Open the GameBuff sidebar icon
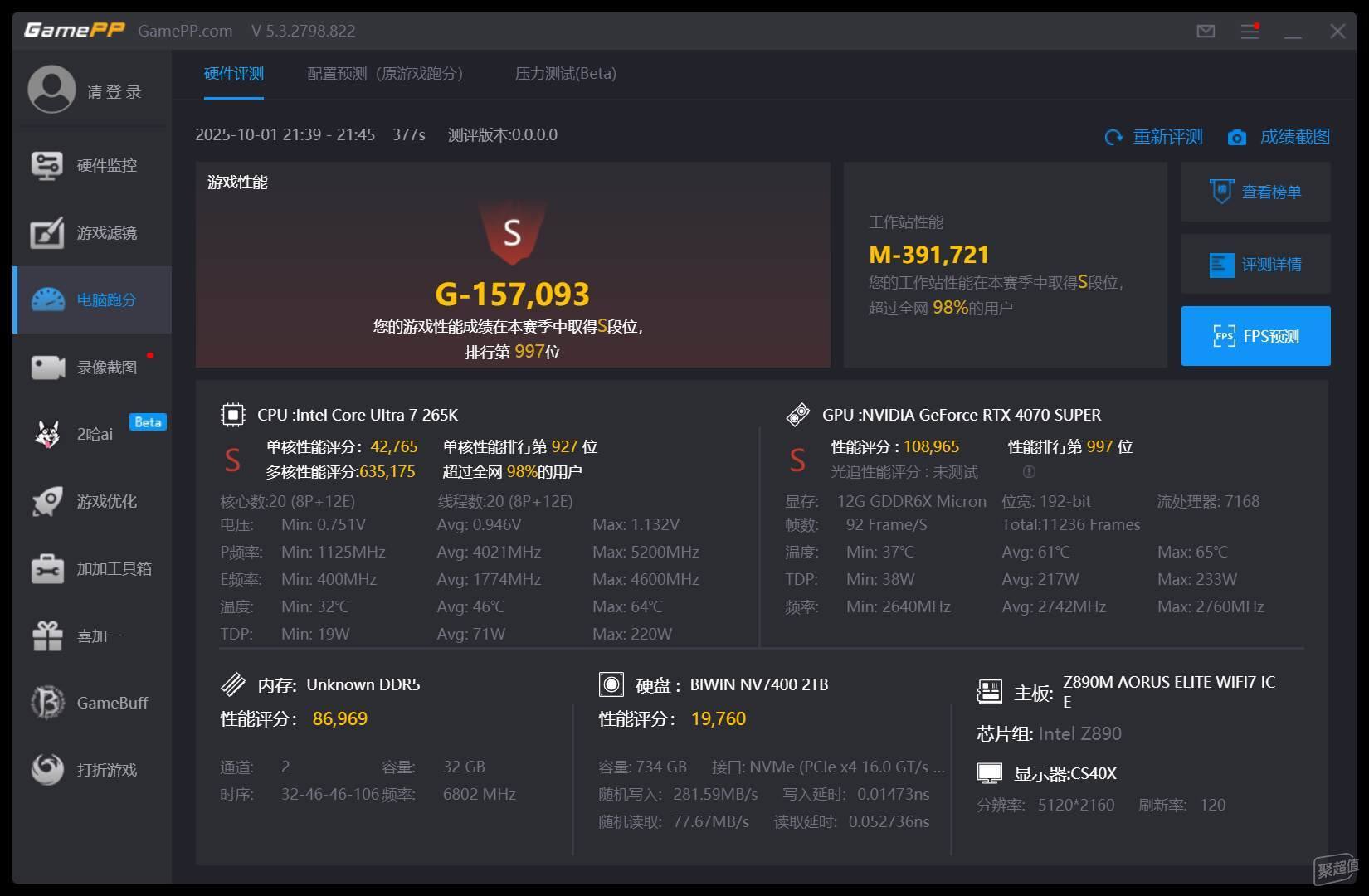Image resolution: width=1369 pixels, height=896 pixels. click(x=46, y=703)
